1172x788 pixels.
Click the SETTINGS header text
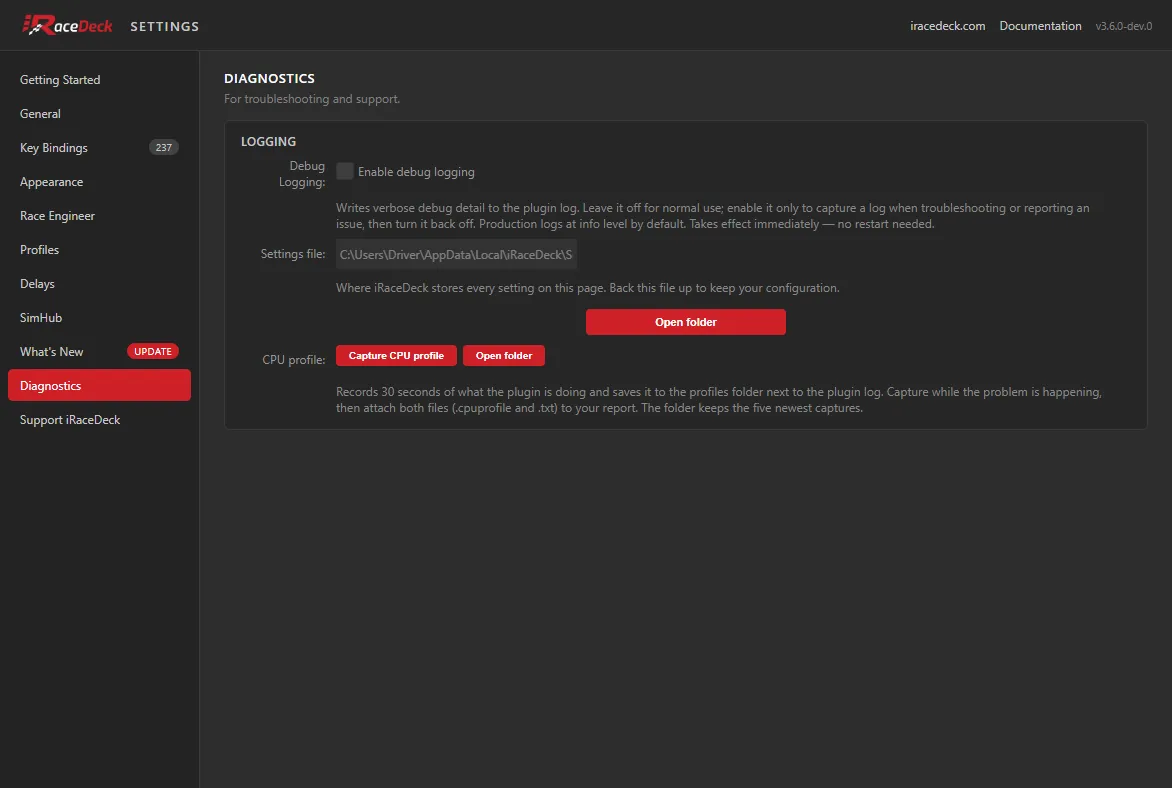pyautogui.click(x=164, y=26)
